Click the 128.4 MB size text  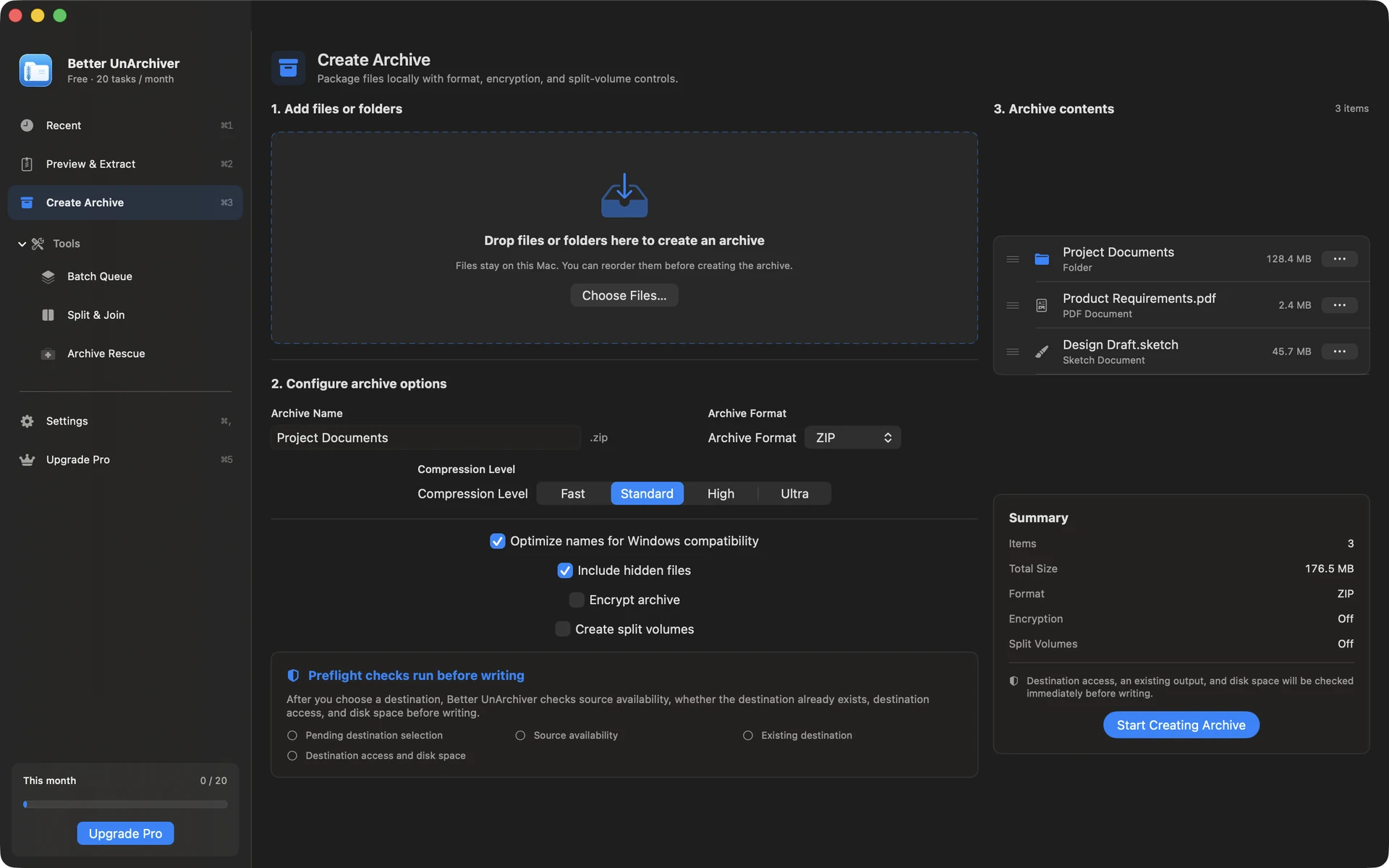tap(1288, 259)
